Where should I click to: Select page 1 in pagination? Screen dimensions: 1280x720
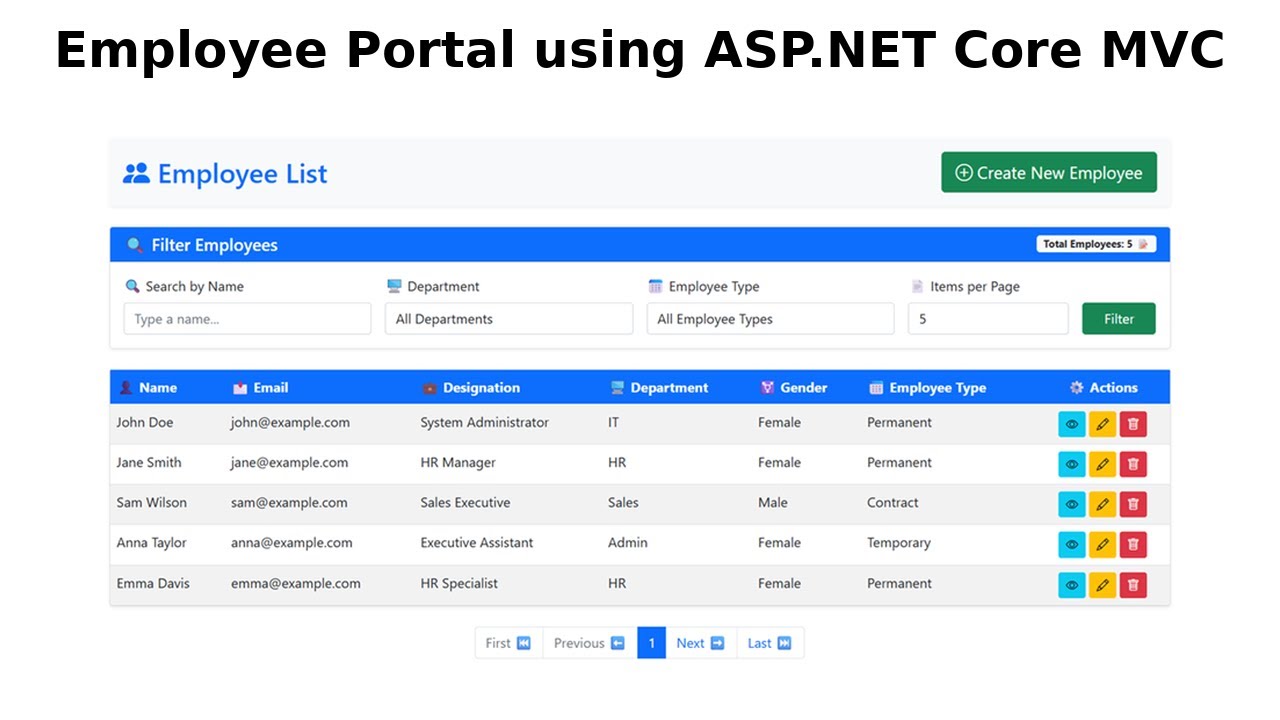click(x=651, y=643)
